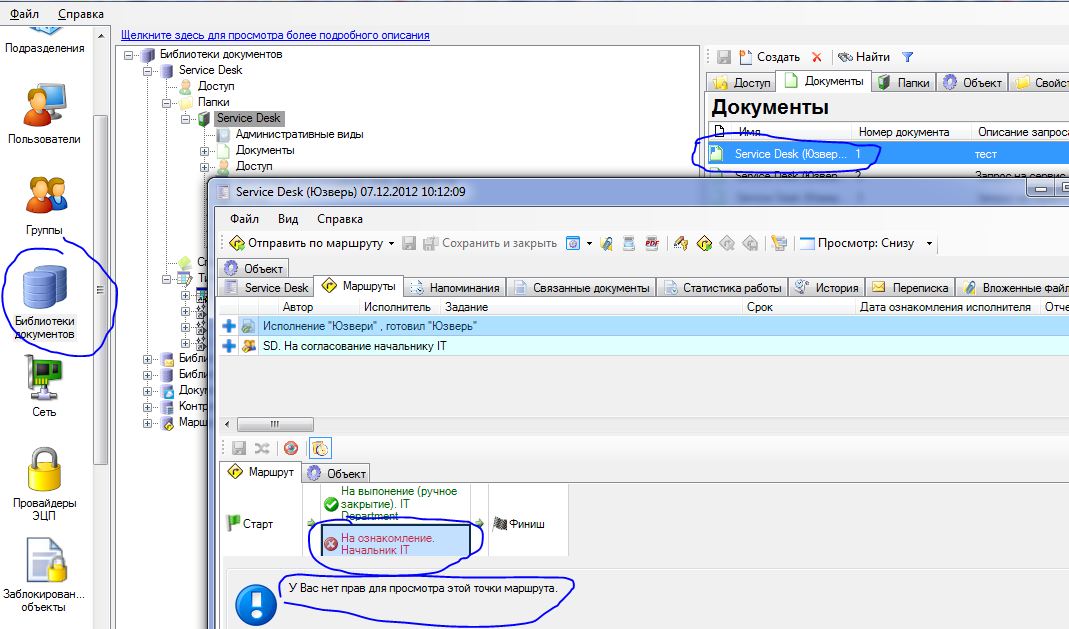Click the Найти button

(864, 57)
